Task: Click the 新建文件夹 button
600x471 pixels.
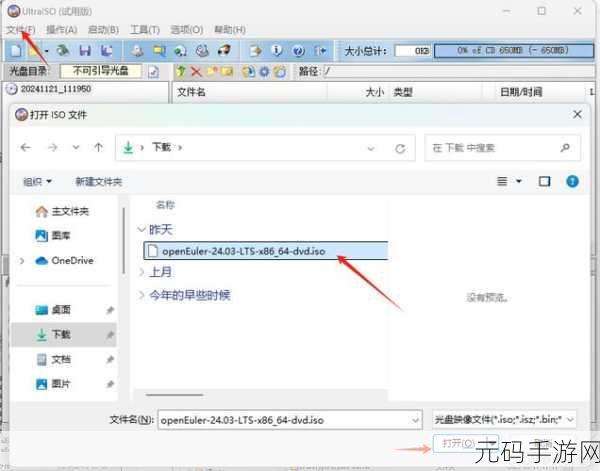Action: [99, 181]
